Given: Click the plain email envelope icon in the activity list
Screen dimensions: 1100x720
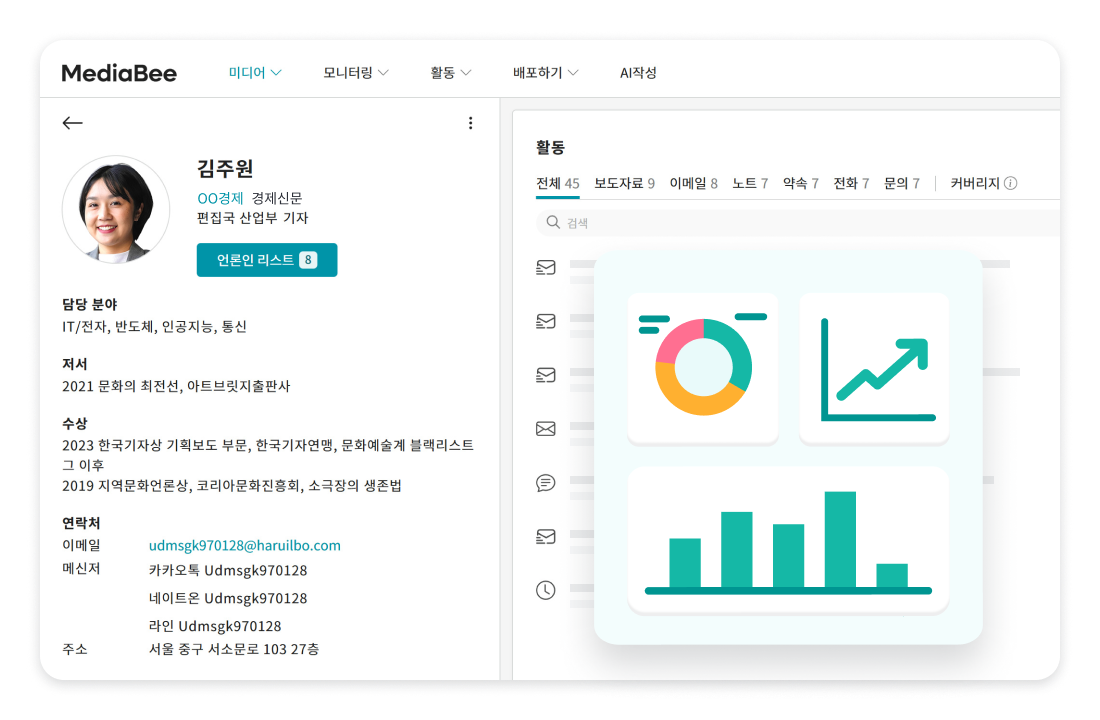Looking at the screenshot, I should 545,428.
